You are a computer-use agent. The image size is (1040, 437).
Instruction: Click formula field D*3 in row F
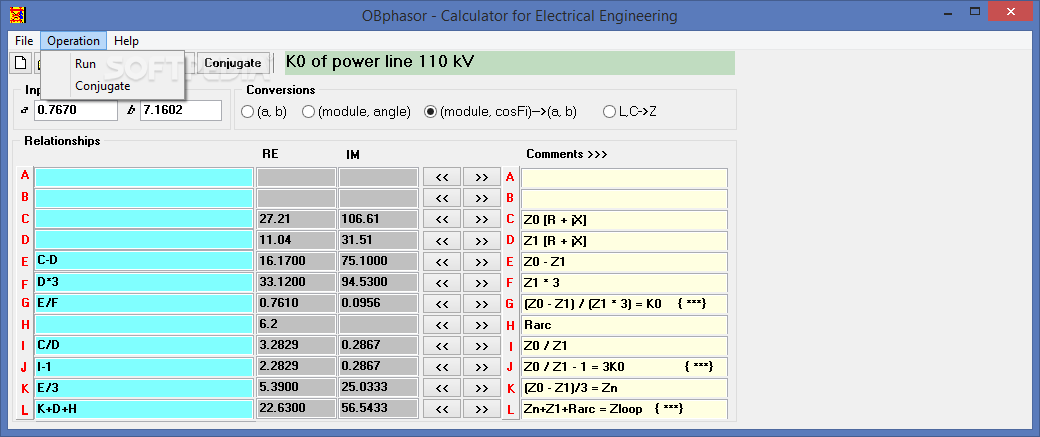[144, 282]
